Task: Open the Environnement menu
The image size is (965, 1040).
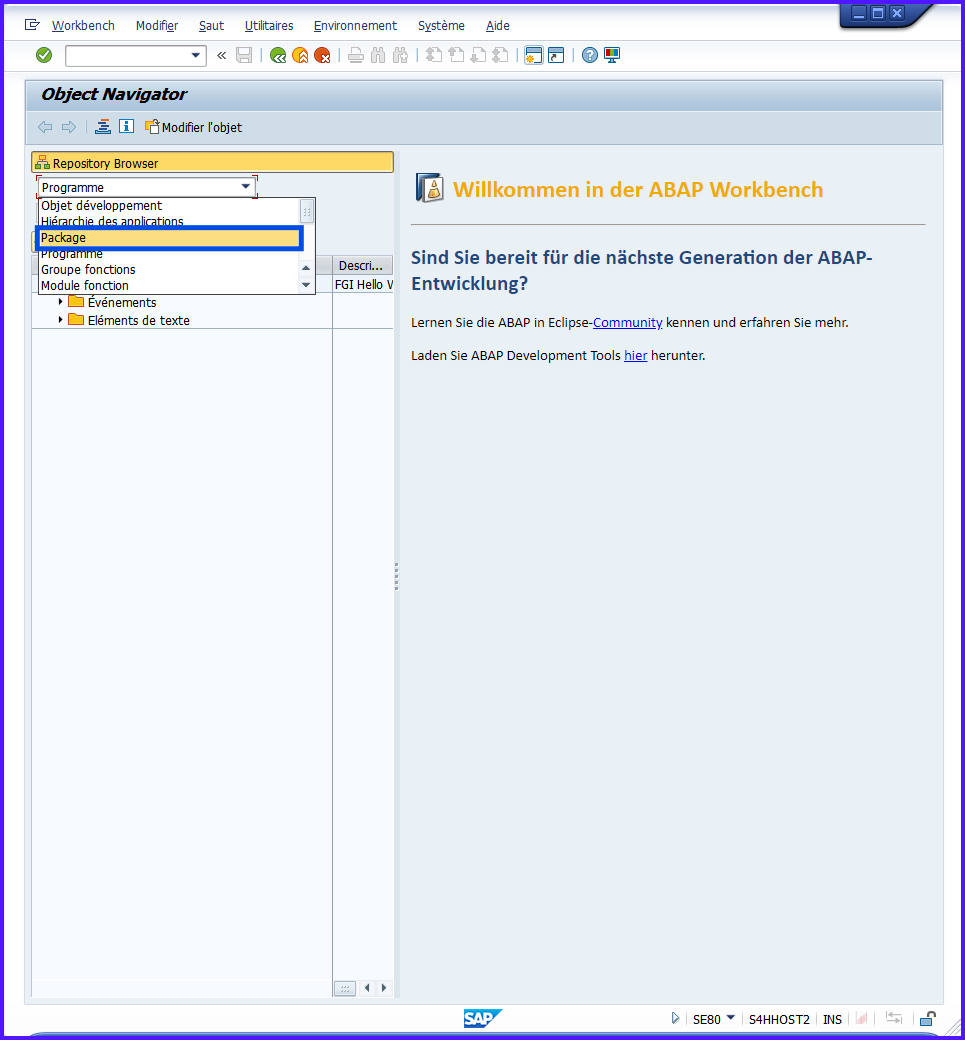Action: (355, 26)
